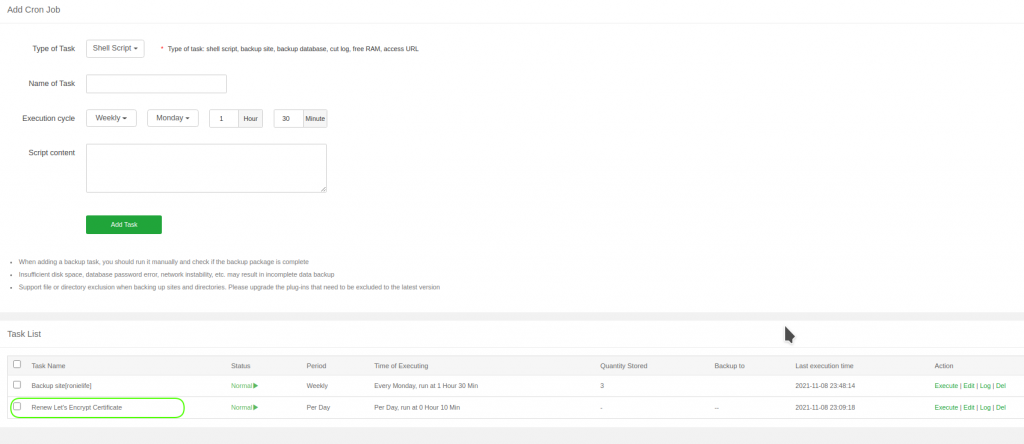
Task: Click the green Add Task button
Action: 124,225
